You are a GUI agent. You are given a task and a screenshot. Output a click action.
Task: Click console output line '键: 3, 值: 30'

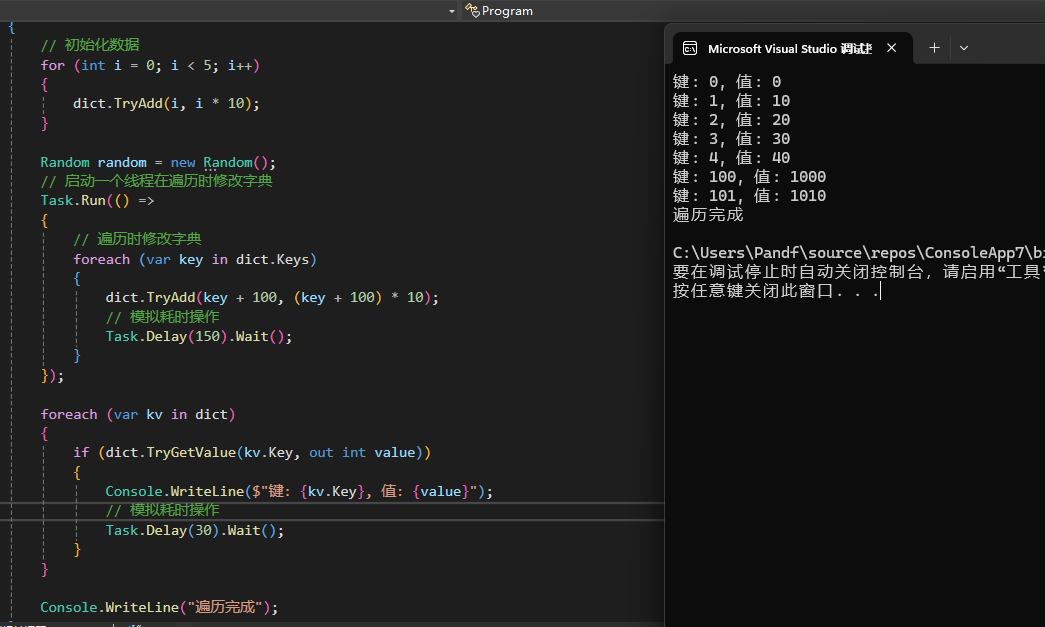click(731, 139)
